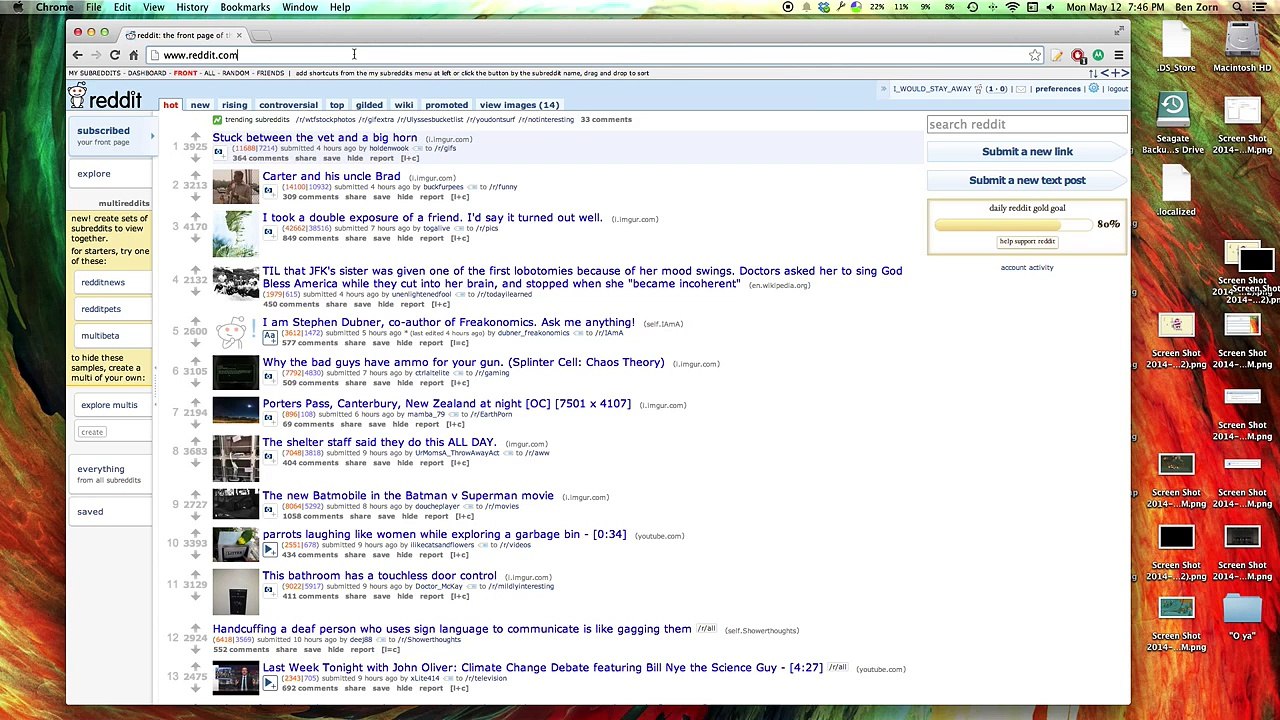Viewport: 1280px width, 720px height.
Task: Expand image preview for 'Carter and his uncle Brad'
Action: (268, 191)
